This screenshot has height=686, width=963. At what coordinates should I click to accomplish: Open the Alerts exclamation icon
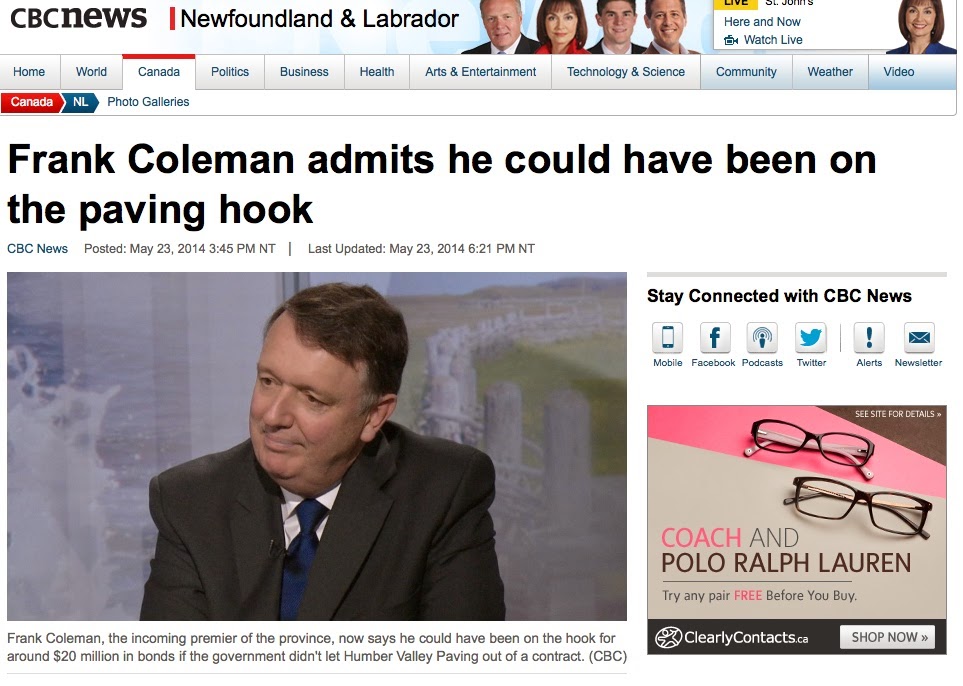click(x=869, y=337)
